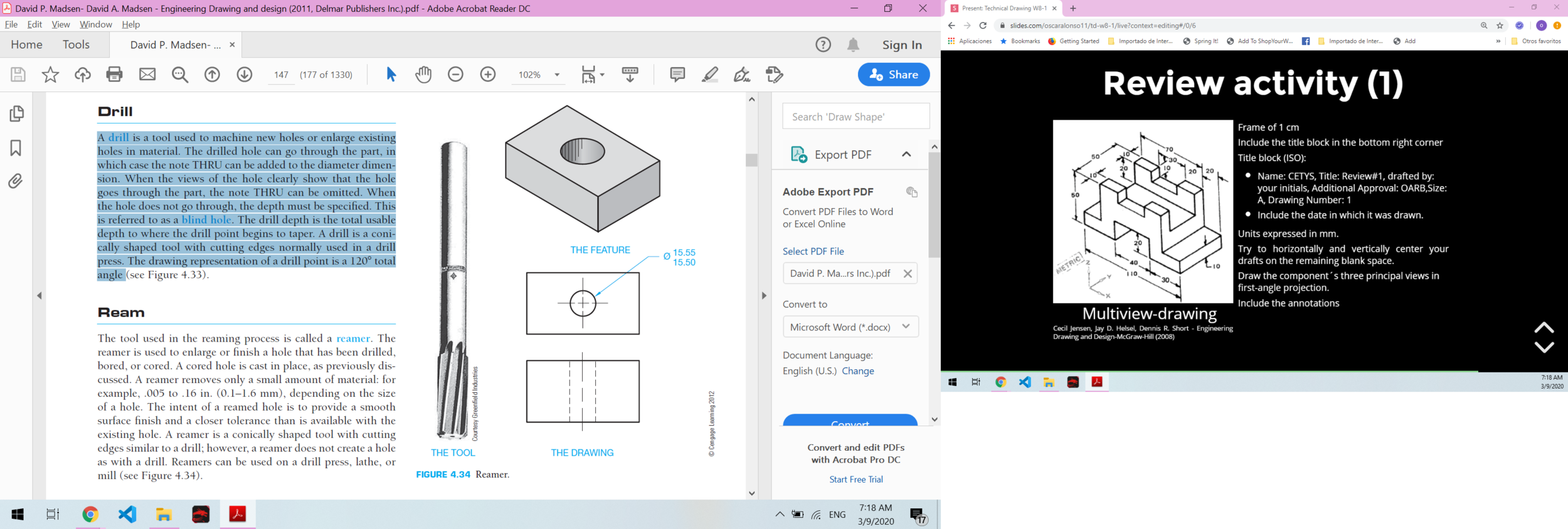The height and width of the screenshot is (529, 1568).
Task: Click the Search 'Draw Shape' tools field
Action: 856,117
